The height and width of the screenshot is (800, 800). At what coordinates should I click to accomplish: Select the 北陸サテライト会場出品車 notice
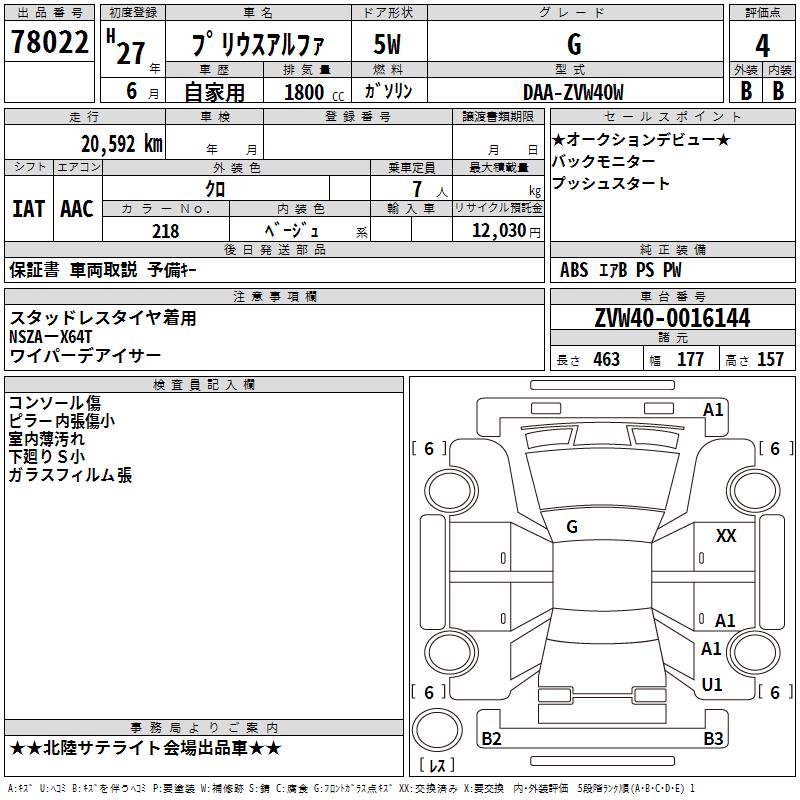point(145,748)
